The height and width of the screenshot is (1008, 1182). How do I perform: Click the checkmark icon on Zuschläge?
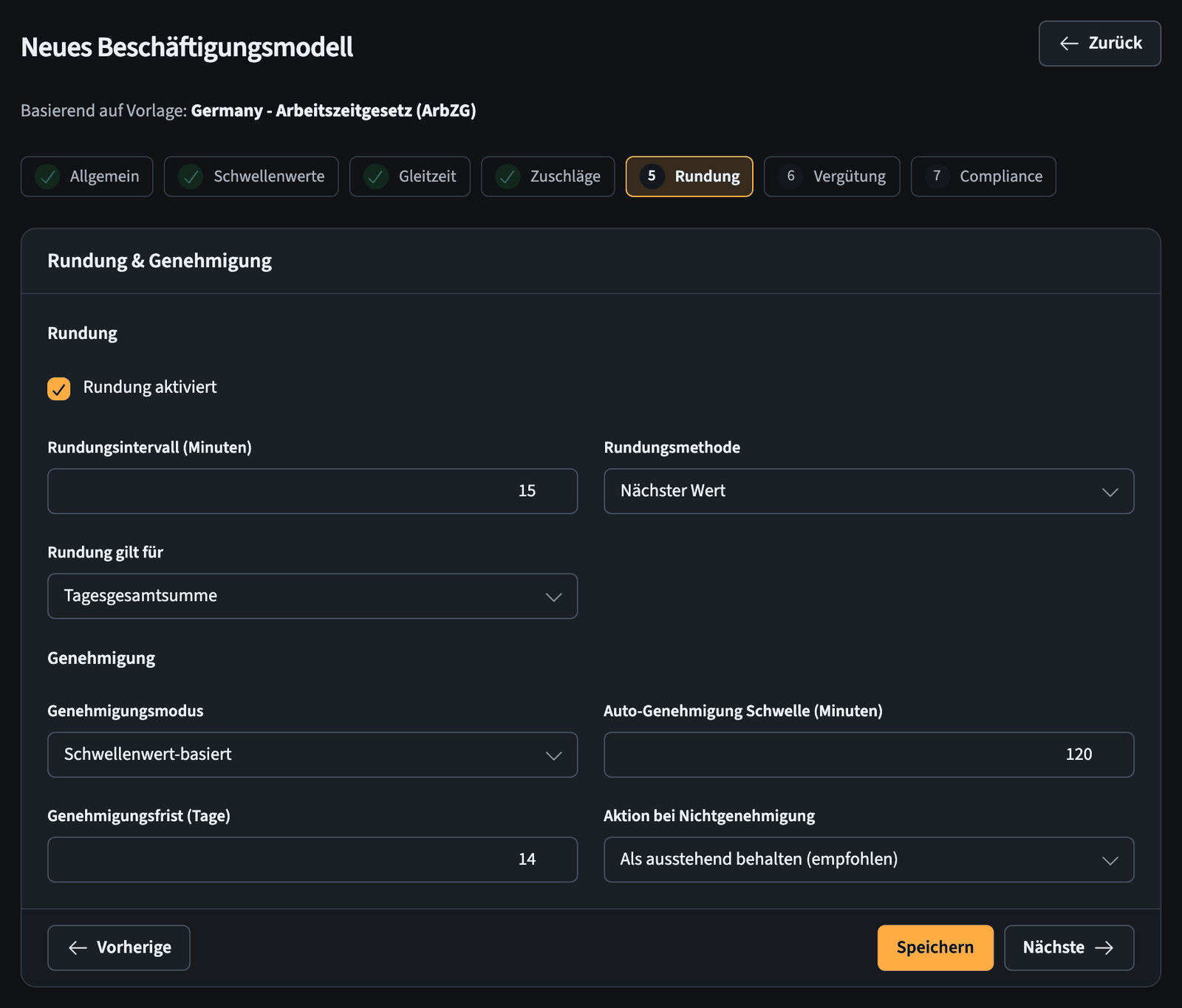pyautogui.click(x=508, y=176)
